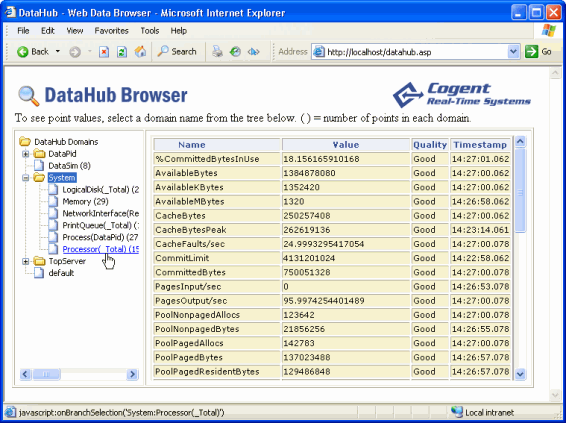566x423 pixels.
Task: Click the CacheFaults/sec name cell
Action: (217, 244)
